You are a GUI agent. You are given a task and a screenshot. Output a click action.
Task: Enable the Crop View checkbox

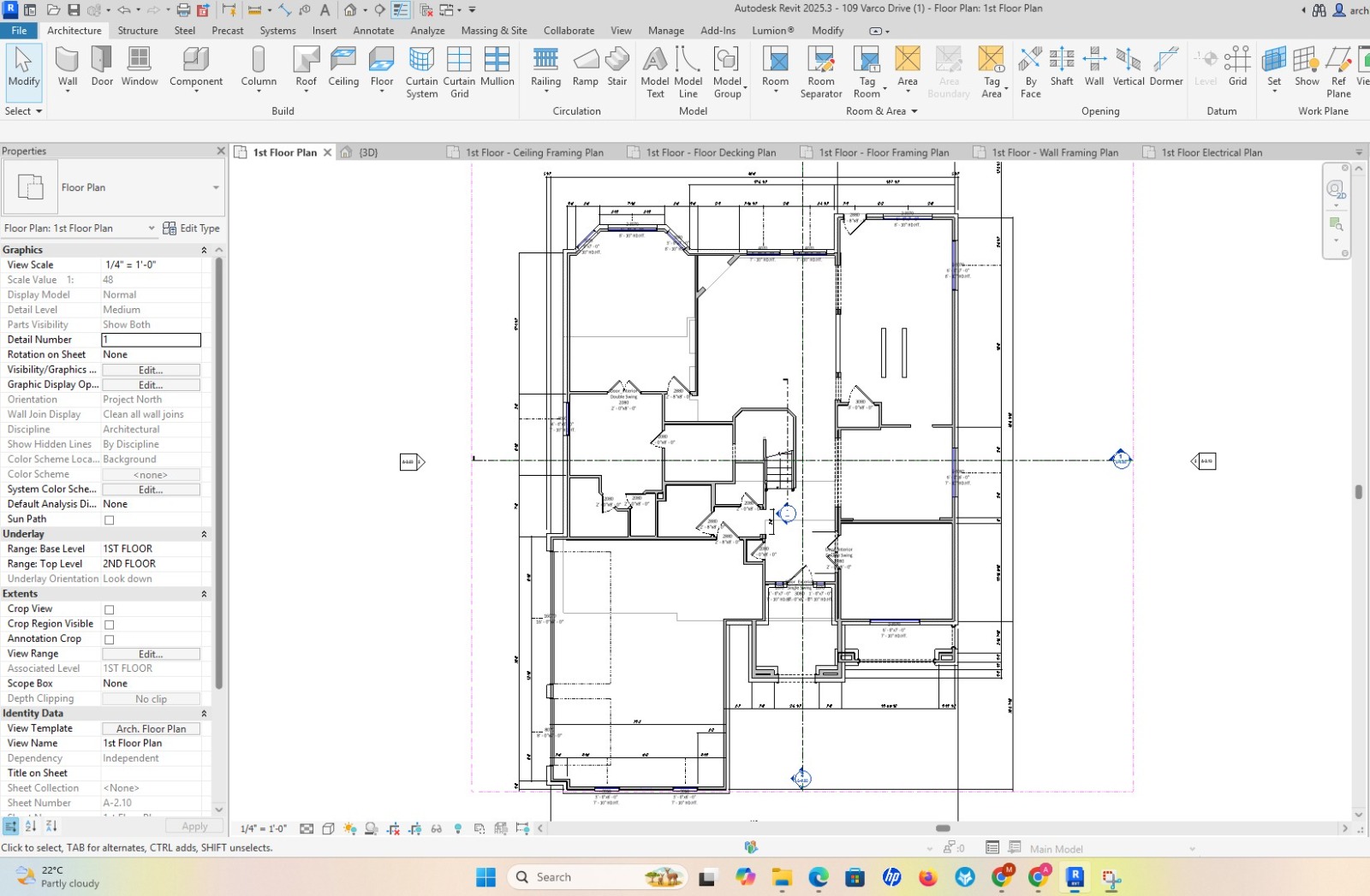pyautogui.click(x=109, y=609)
